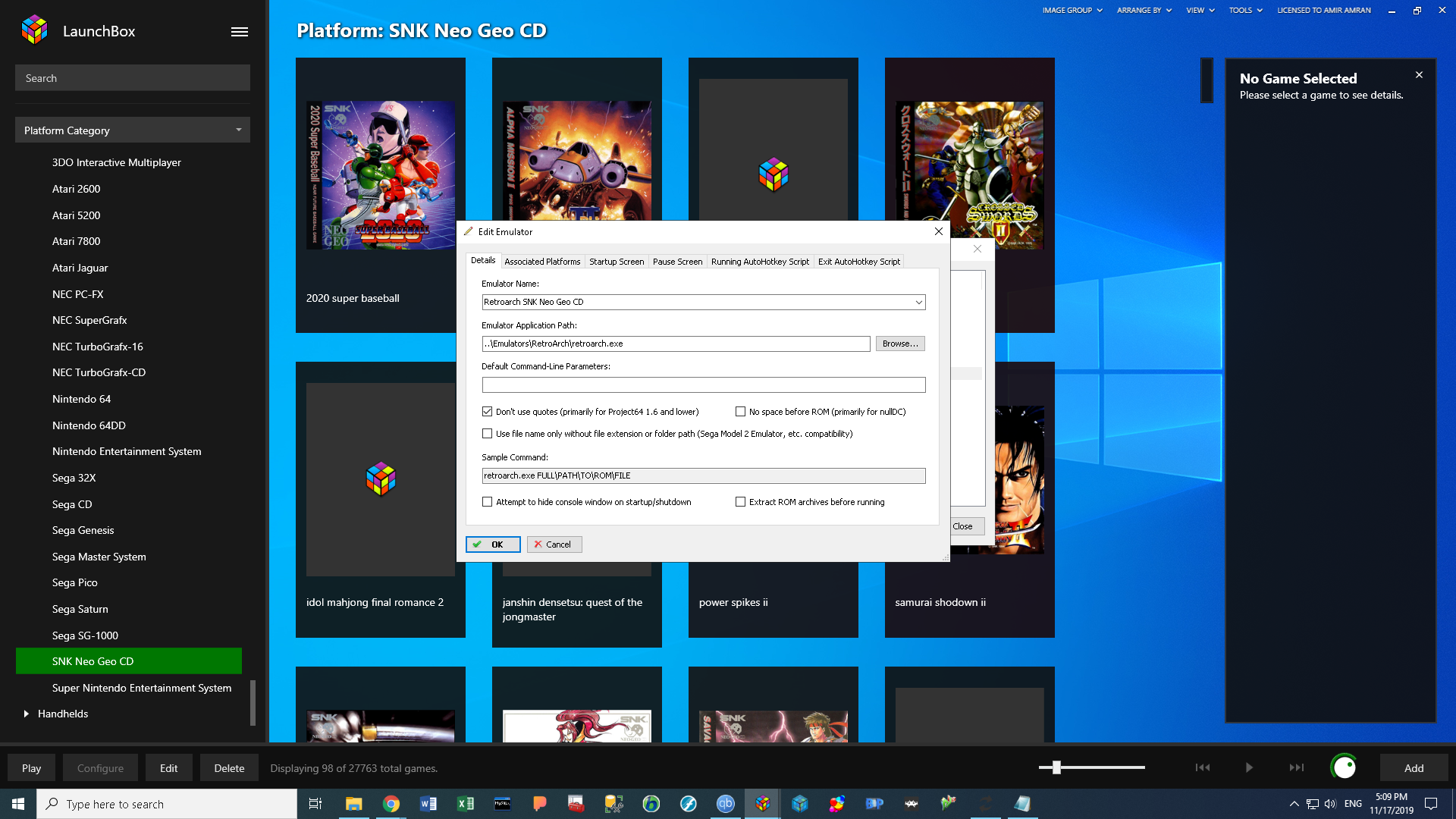Screen dimensions: 1456x819
Task: Click the round green toggle icon in the bottom bar
Action: [x=1344, y=767]
